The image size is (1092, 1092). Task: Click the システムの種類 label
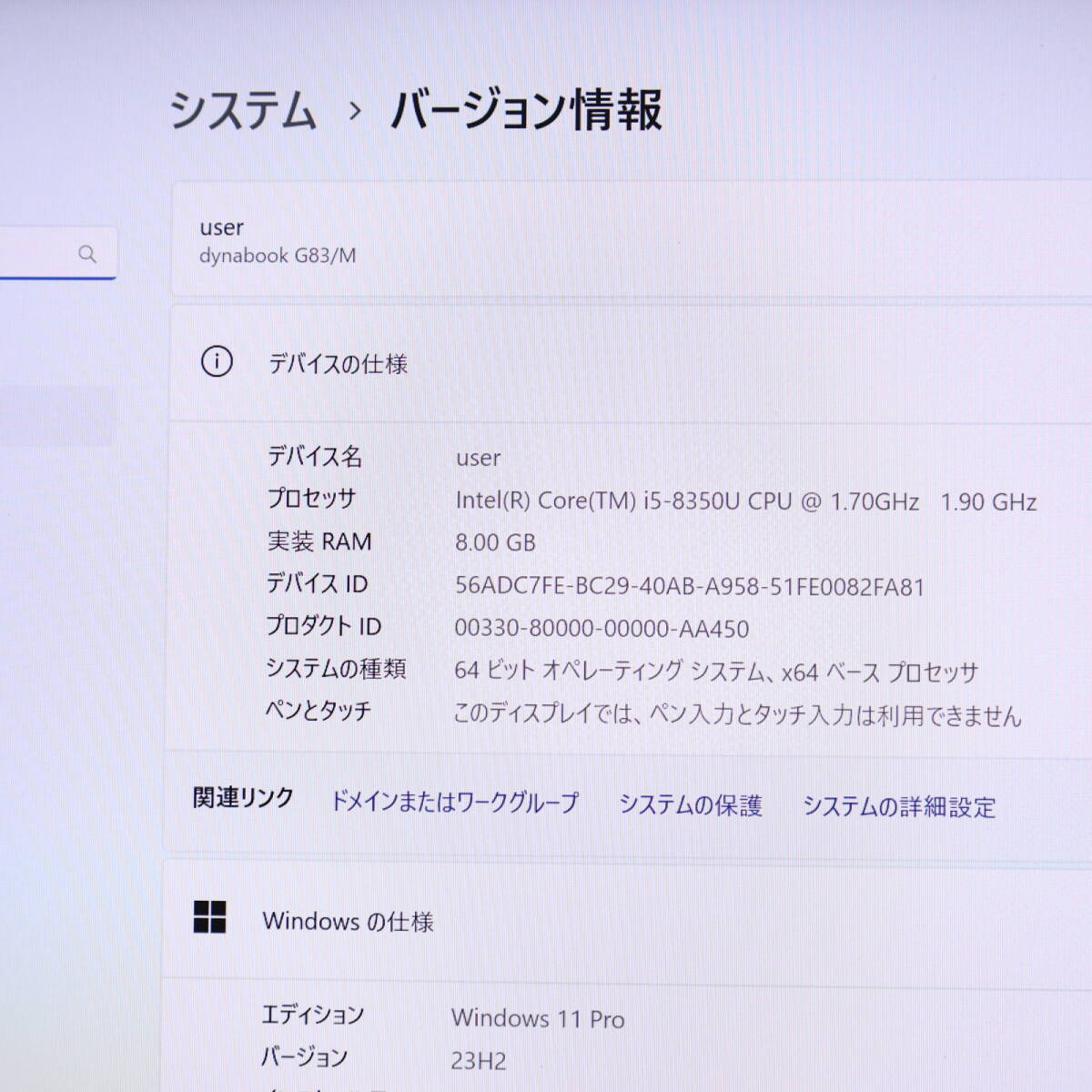(336, 669)
